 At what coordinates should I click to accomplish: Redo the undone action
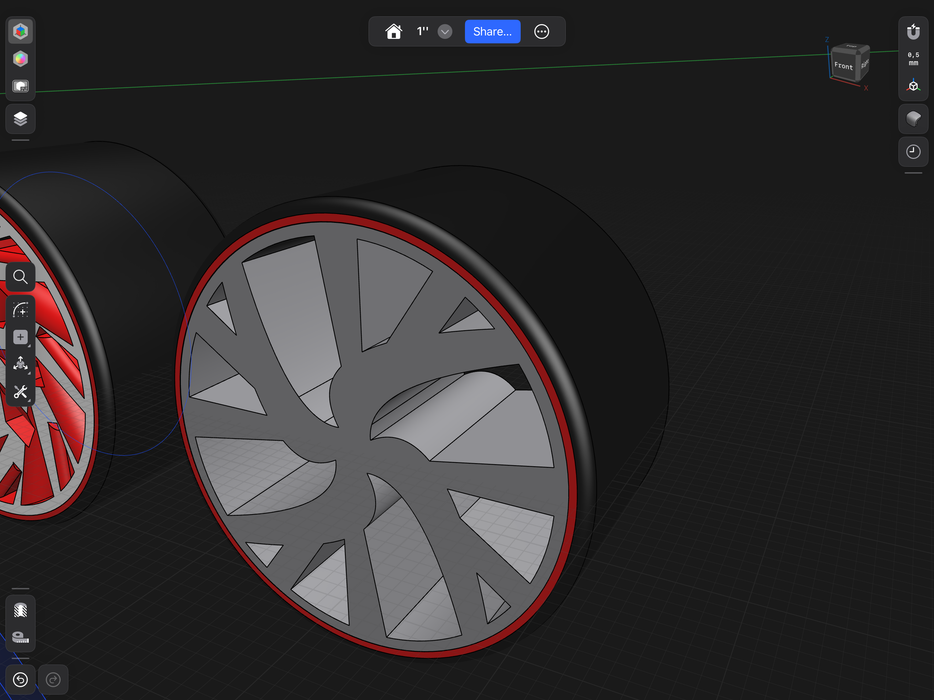(53, 680)
